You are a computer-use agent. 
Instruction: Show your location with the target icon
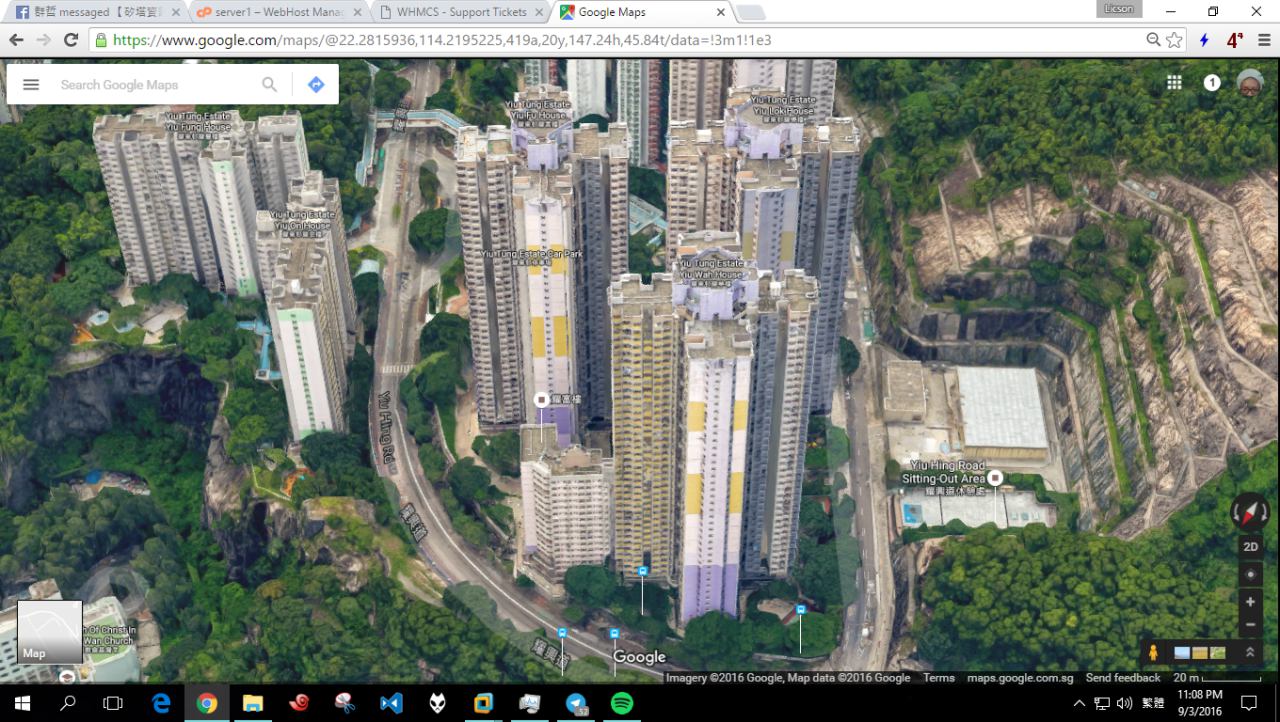[1250, 575]
